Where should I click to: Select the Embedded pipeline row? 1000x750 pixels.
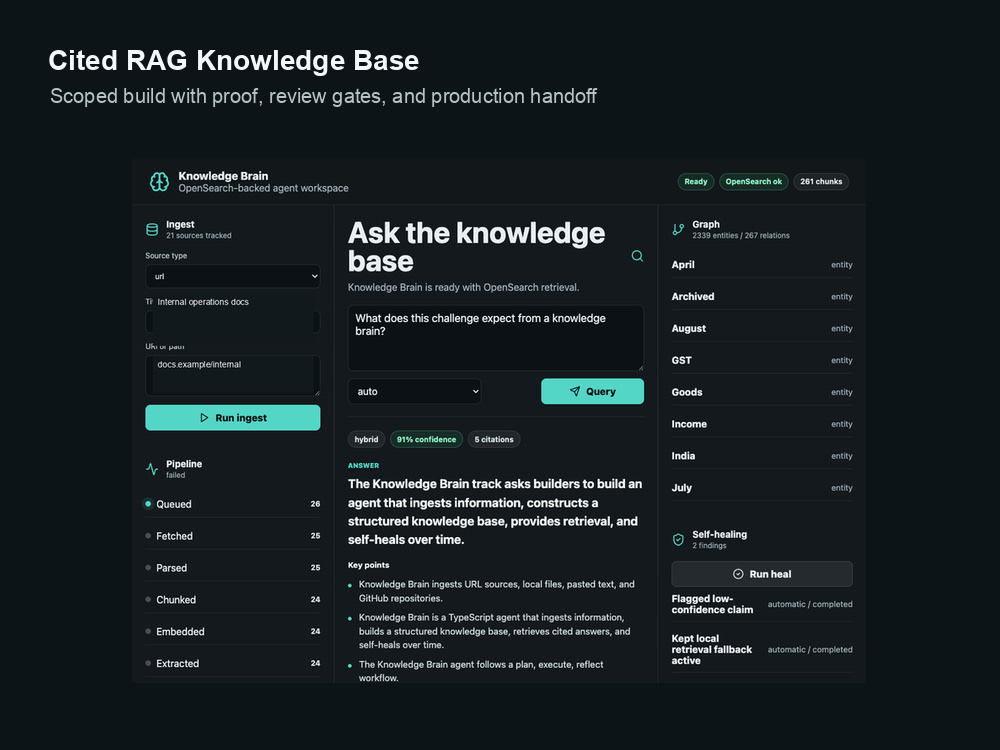233,631
